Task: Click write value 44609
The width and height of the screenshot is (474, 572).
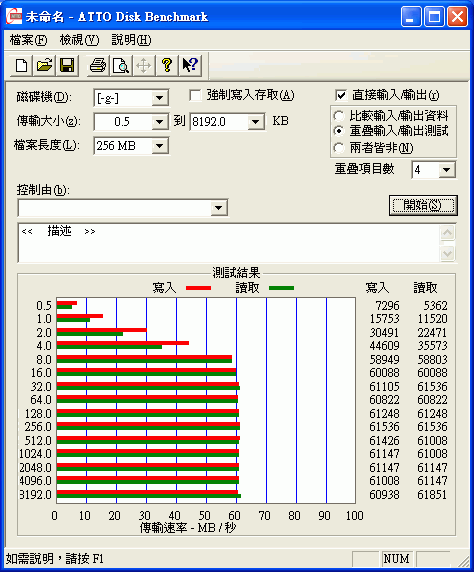Action: (x=385, y=345)
